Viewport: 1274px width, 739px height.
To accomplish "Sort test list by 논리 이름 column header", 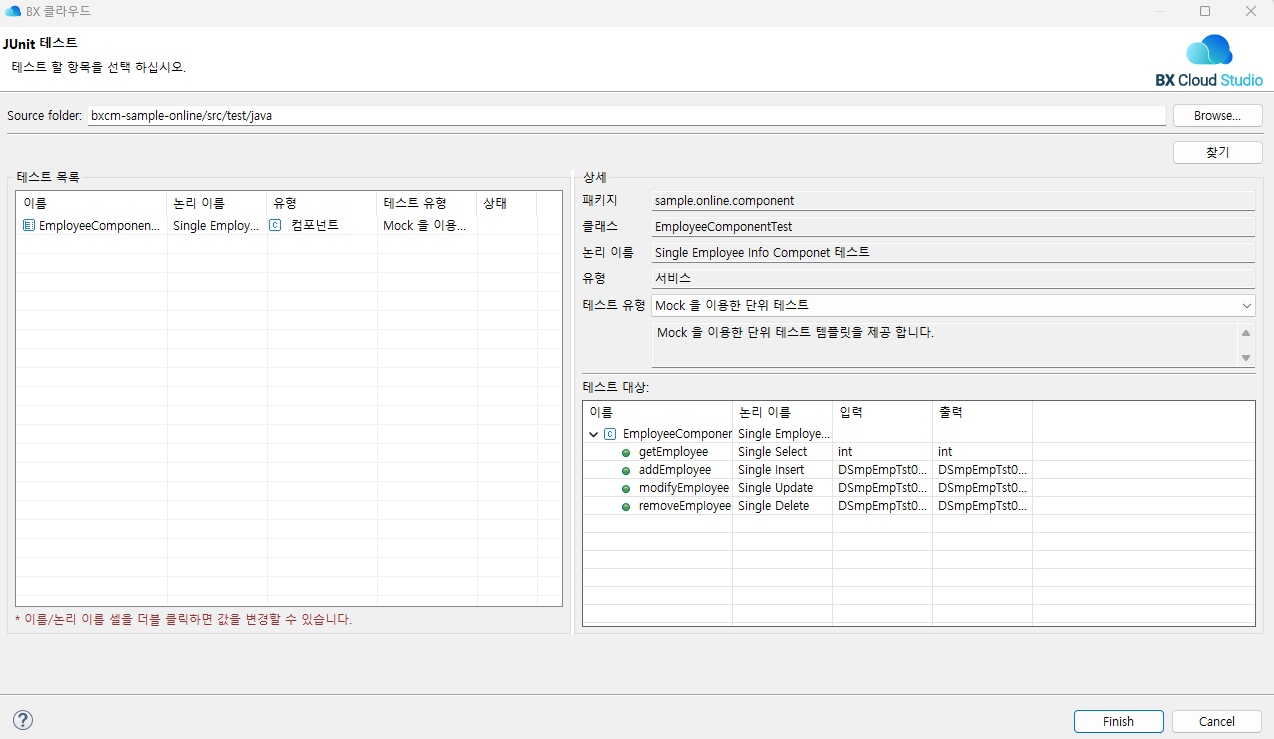I will pyautogui.click(x=216, y=203).
